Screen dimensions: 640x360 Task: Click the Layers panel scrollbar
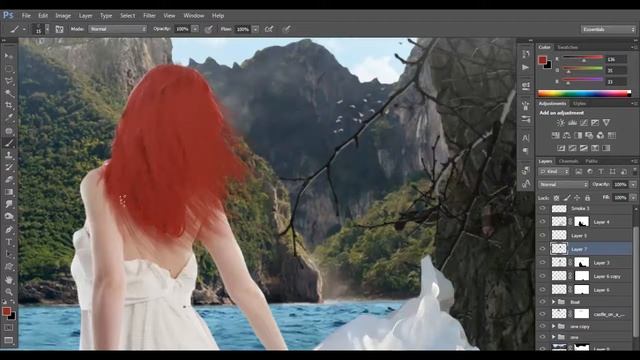click(x=636, y=282)
